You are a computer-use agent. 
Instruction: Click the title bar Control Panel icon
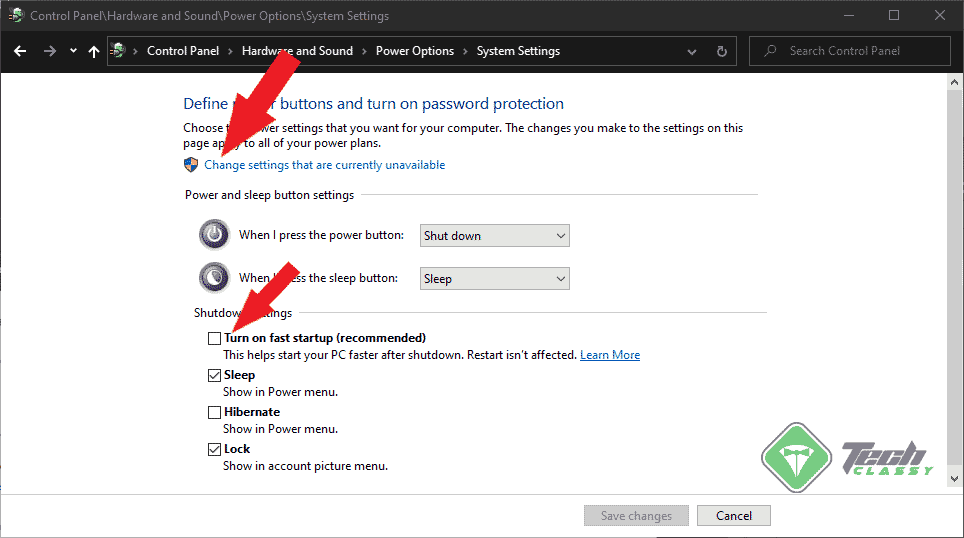pyautogui.click(x=16, y=15)
